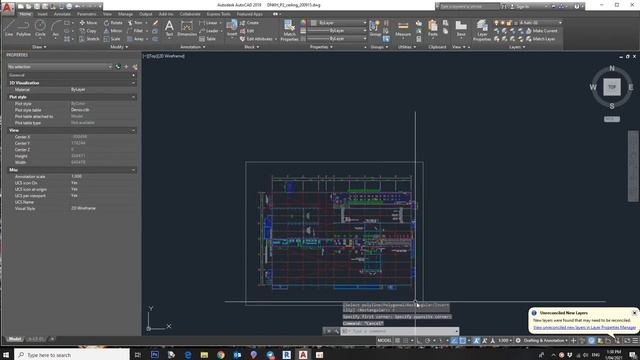Viewport: 640px width, 360px height.
Task: Click the Move tool
Action: tap(88, 23)
